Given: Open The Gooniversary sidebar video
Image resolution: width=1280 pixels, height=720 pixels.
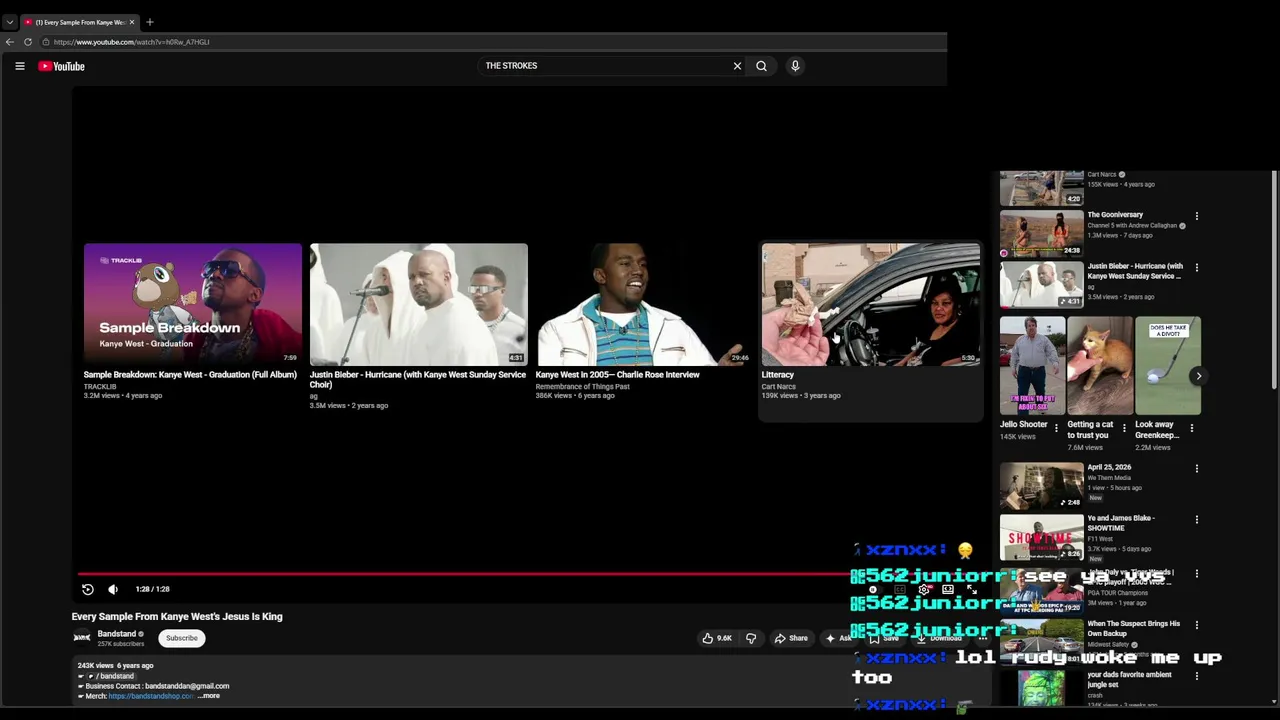Looking at the screenshot, I should [x=1042, y=233].
